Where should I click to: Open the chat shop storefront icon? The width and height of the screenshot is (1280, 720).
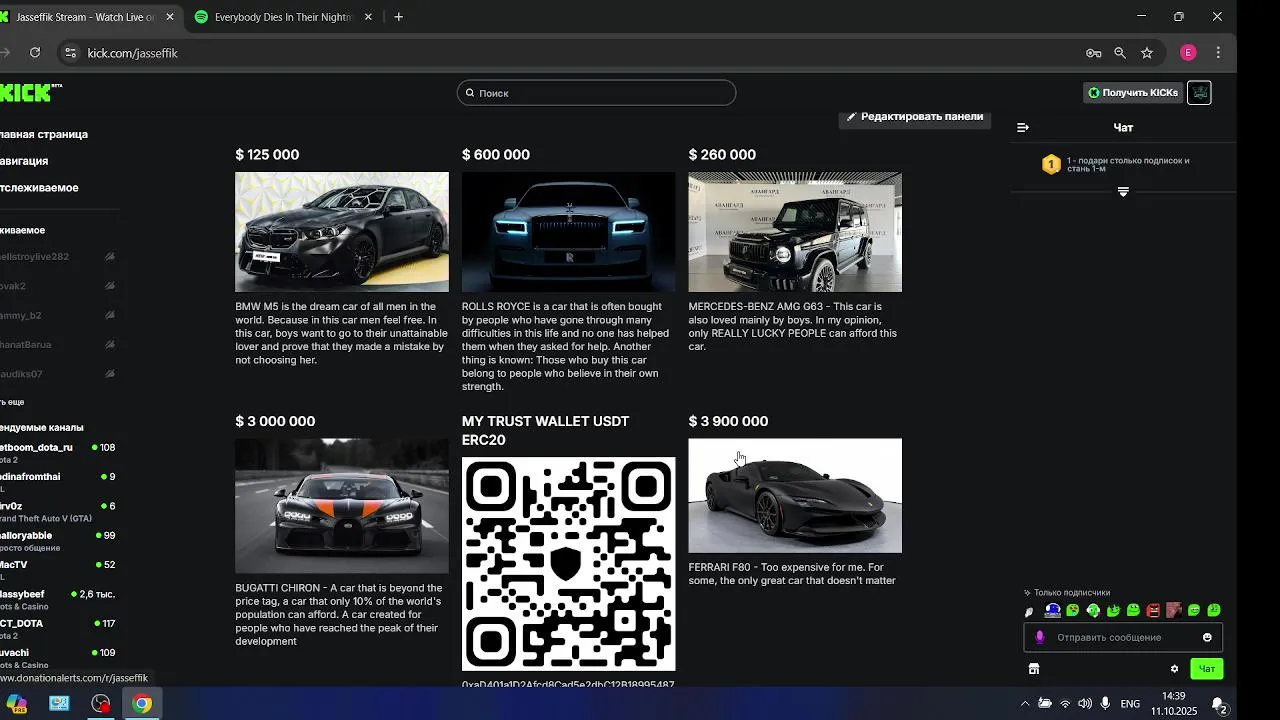pyautogui.click(x=1034, y=669)
